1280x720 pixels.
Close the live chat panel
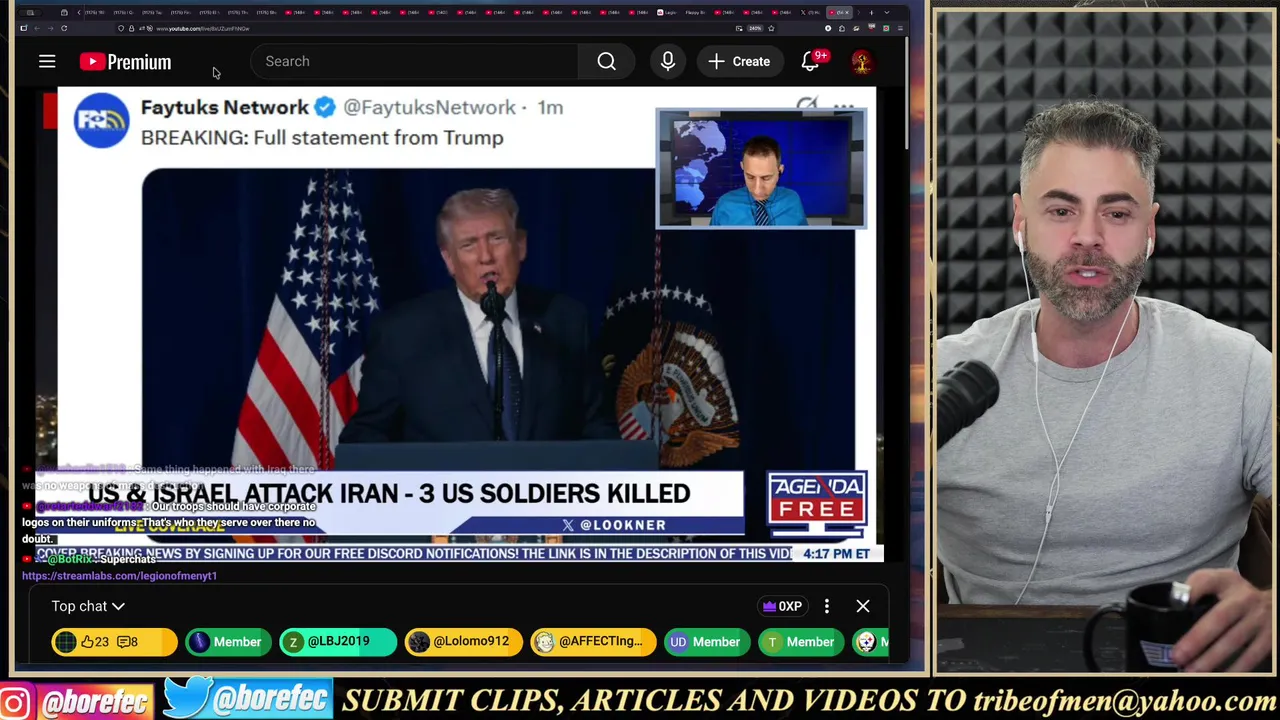point(863,606)
